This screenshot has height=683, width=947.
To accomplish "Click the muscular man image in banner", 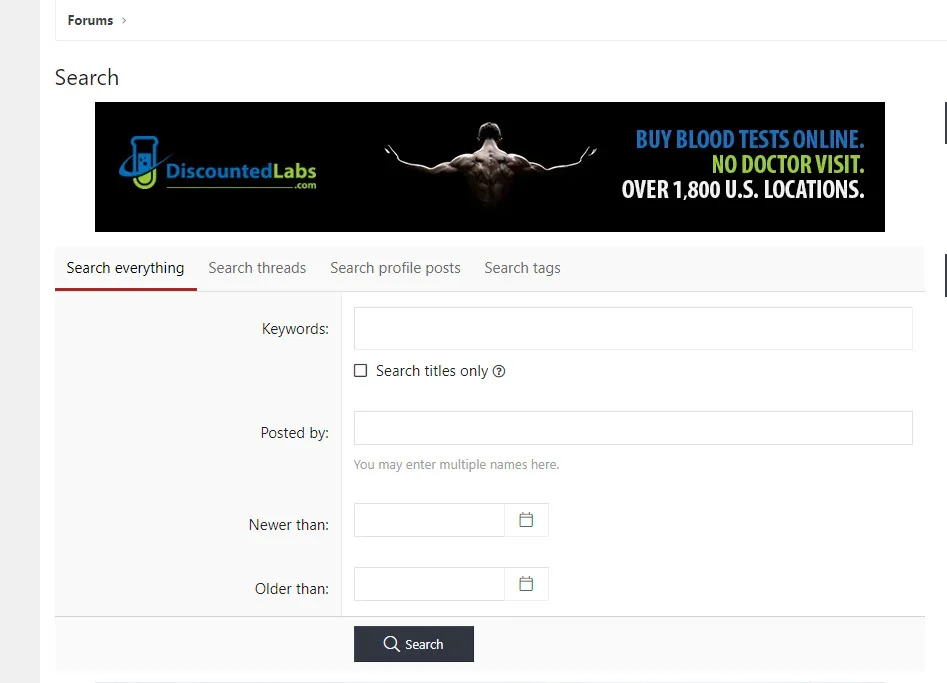I will coord(489,164).
